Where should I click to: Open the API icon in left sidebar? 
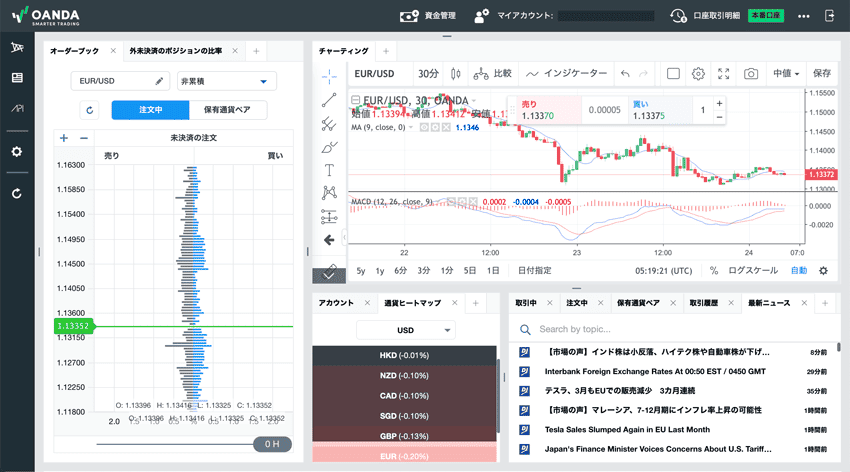coord(17,108)
